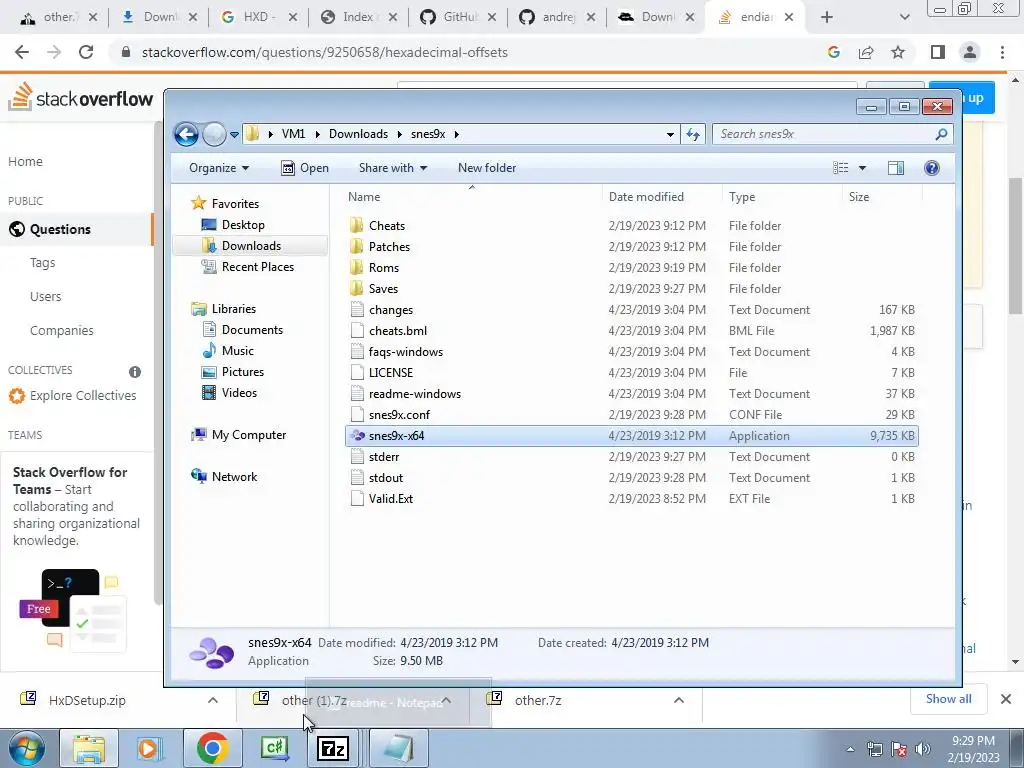Click the search magnifier icon in Explorer
The width and height of the screenshot is (1024, 768).
941,134
